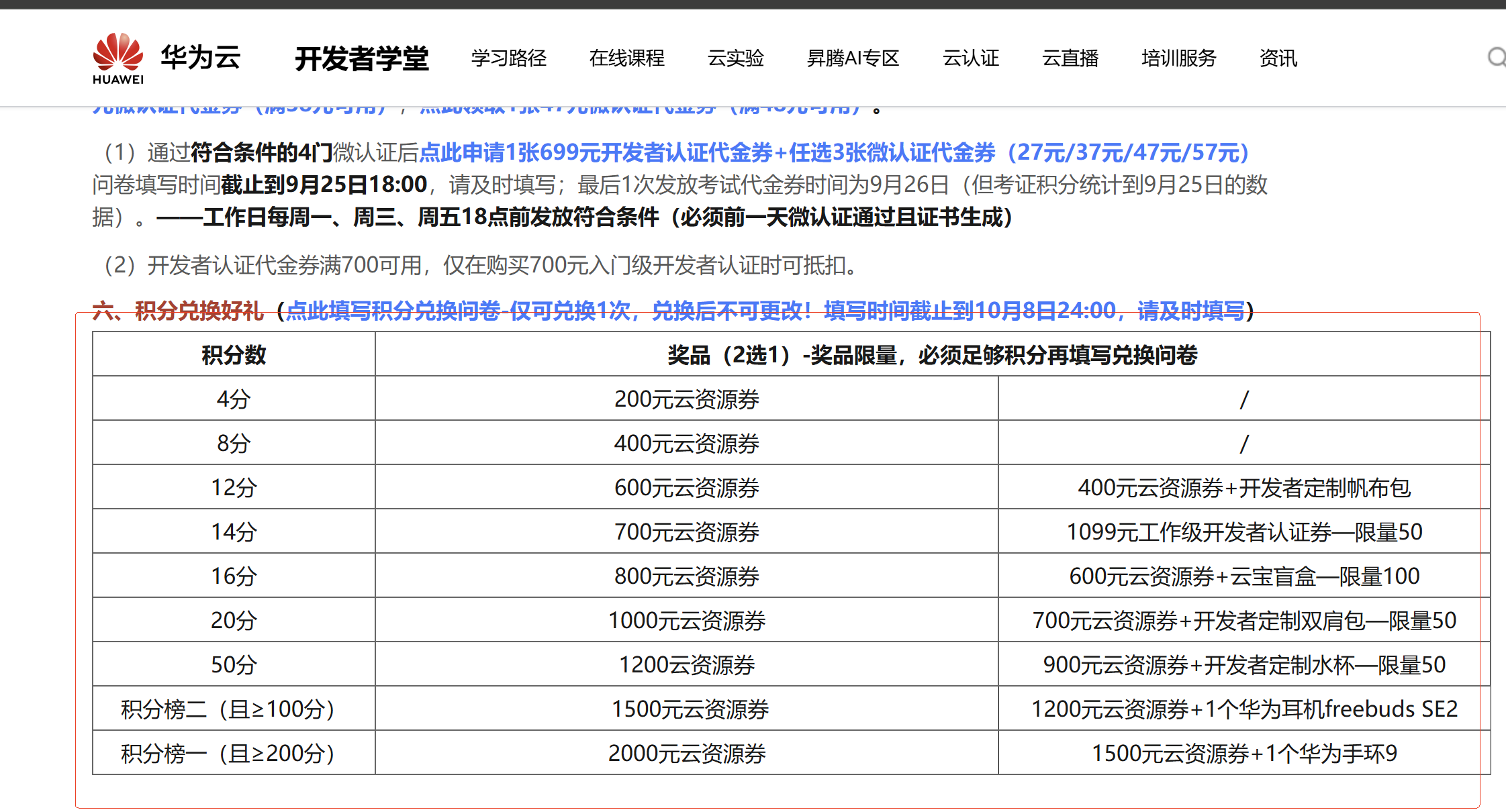Screen dimensions: 1506x812
Task: Select the 云认证 menu item
Action: tap(970, 58)
